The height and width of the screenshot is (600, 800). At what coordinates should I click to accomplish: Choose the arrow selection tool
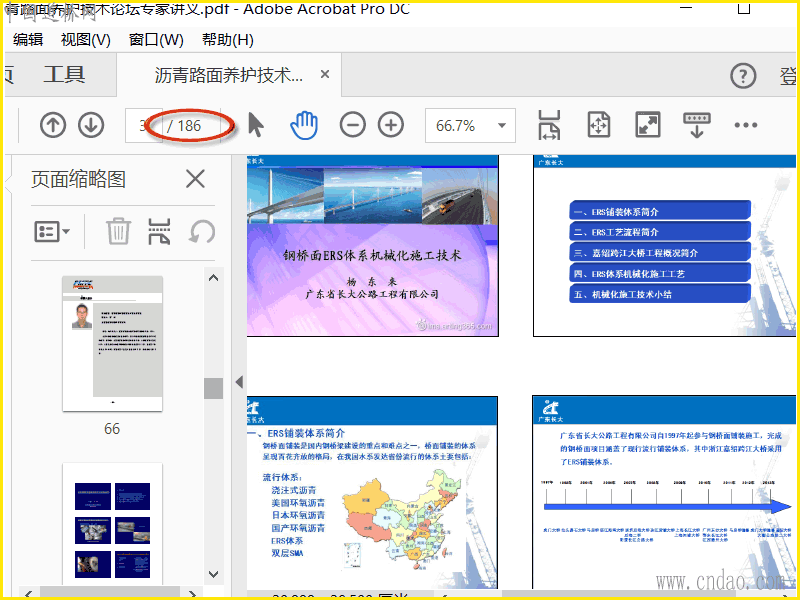256,125
